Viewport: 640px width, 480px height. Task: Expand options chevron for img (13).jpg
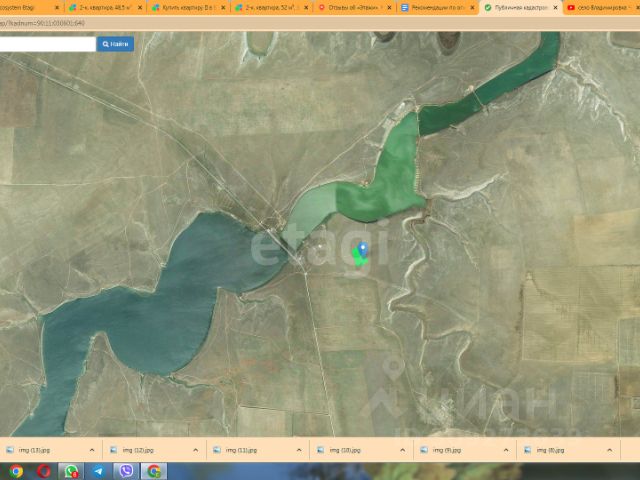click(x=92, y=450)
